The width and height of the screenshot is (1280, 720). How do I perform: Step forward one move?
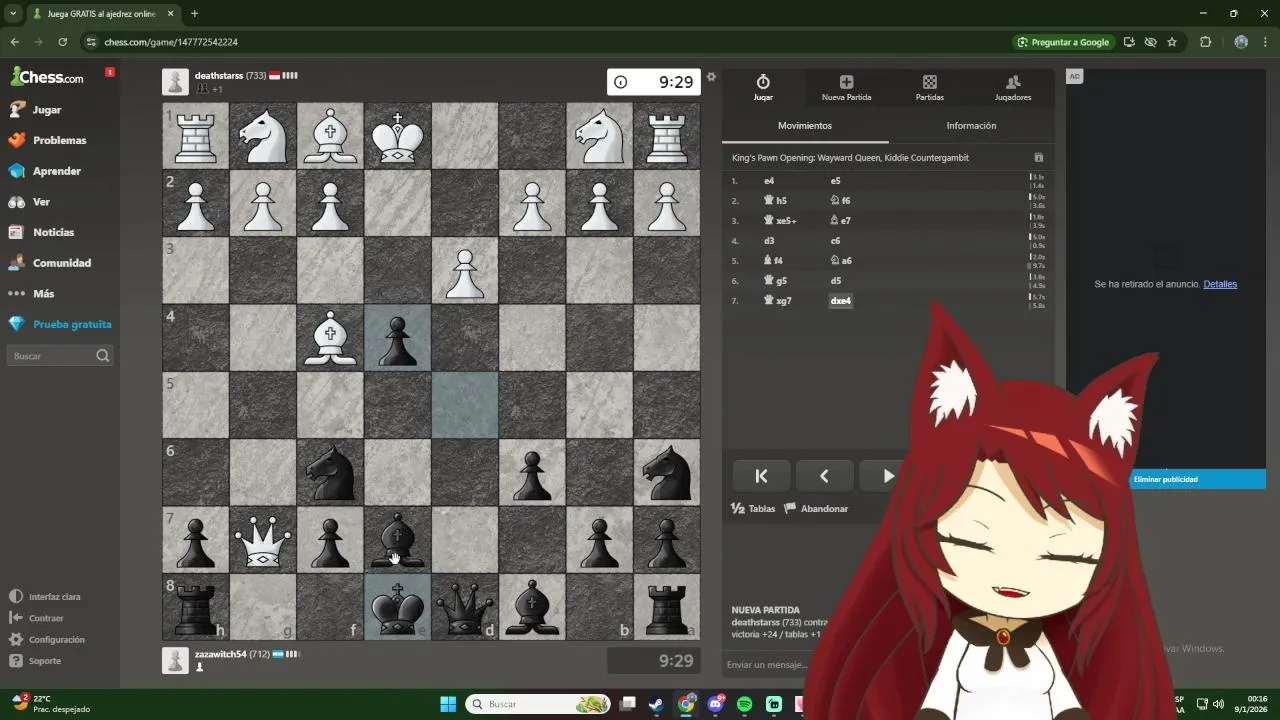click(x=887, y=476)
